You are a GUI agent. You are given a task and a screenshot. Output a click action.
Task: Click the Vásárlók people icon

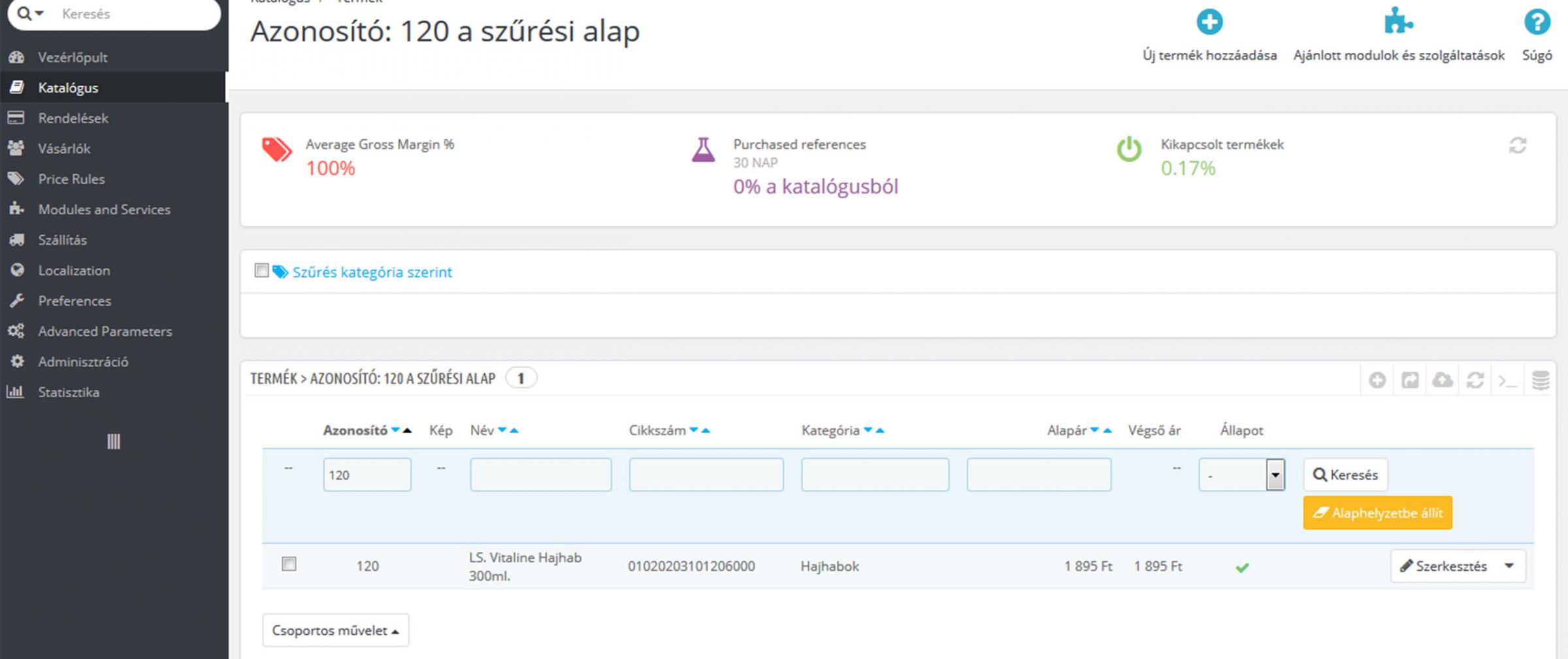[16, 148]
